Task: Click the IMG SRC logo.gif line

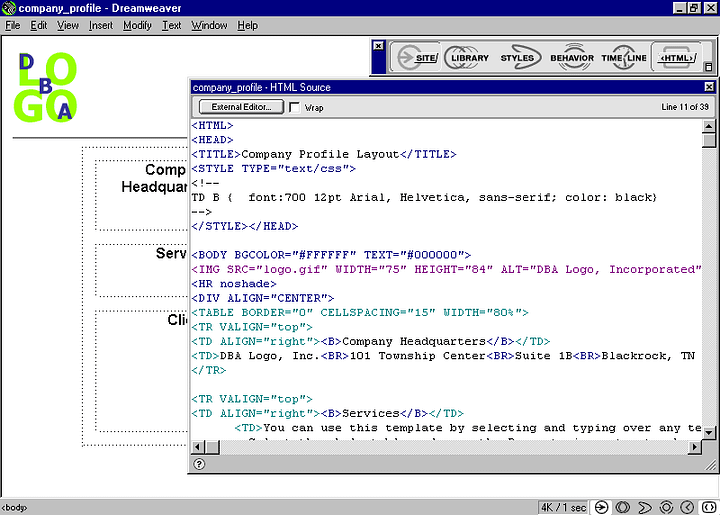Action: (446, 269)
